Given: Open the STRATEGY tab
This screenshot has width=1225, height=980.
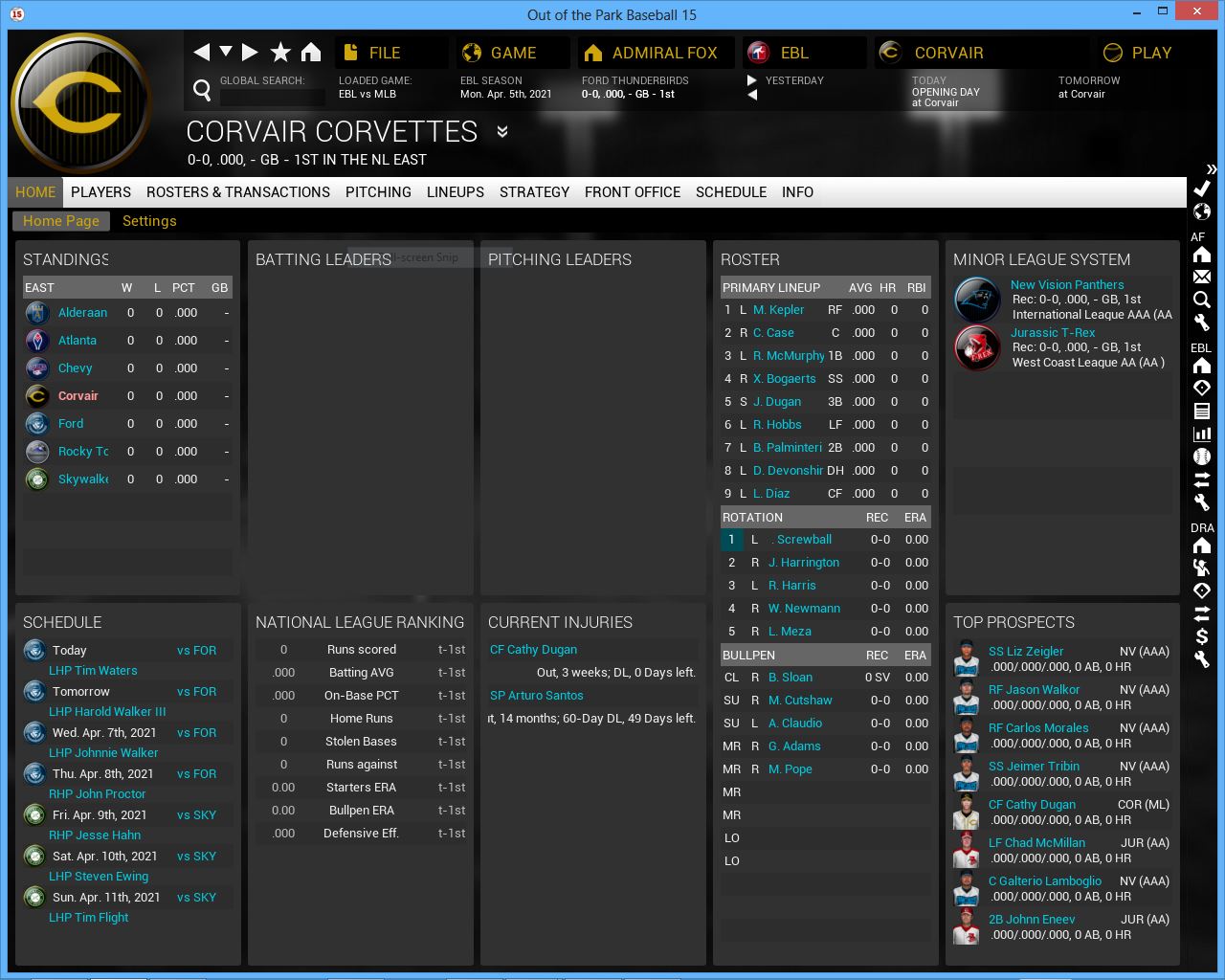Looking at the screenshot, I should (534, 192).
